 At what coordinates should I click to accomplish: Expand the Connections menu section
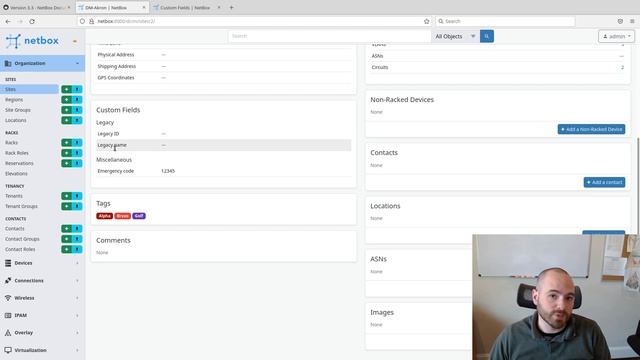pyautogui.click(x=42, y=281)
